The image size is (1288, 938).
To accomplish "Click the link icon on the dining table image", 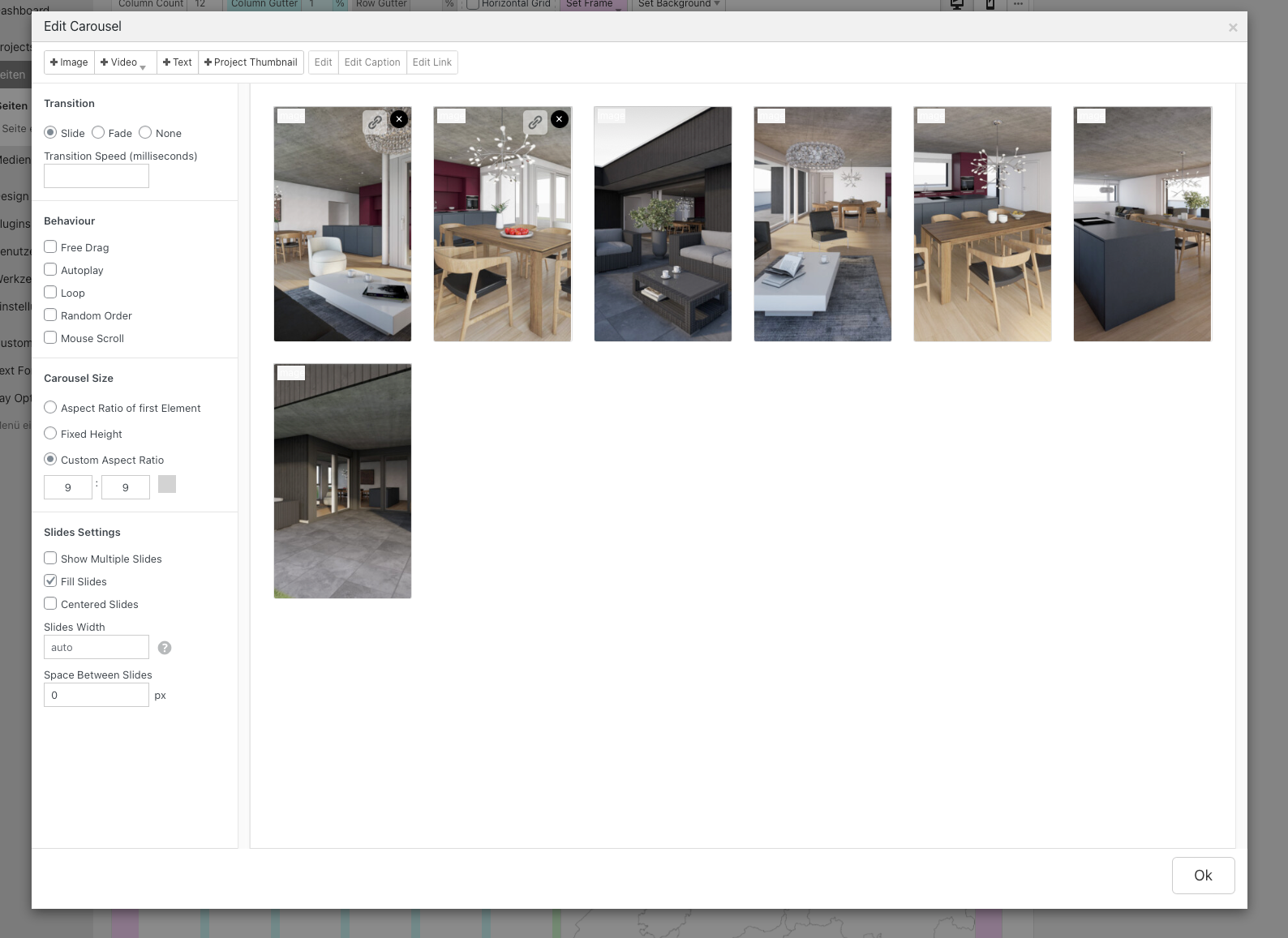I will tap(535, 122).
